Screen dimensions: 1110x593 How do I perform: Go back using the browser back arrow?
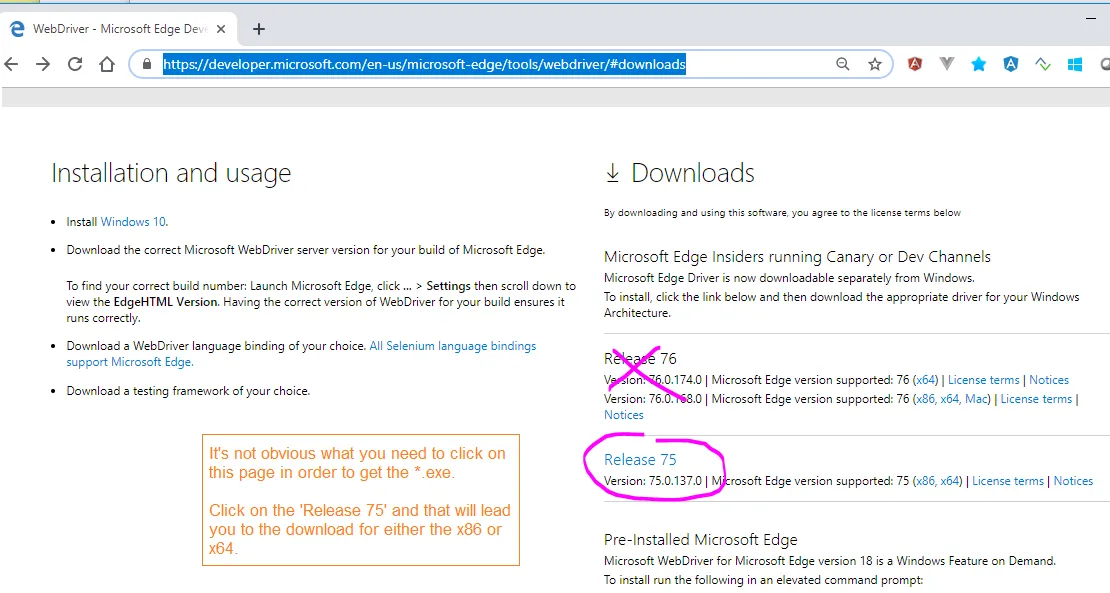pyautogui.click(x=11, y=64)
